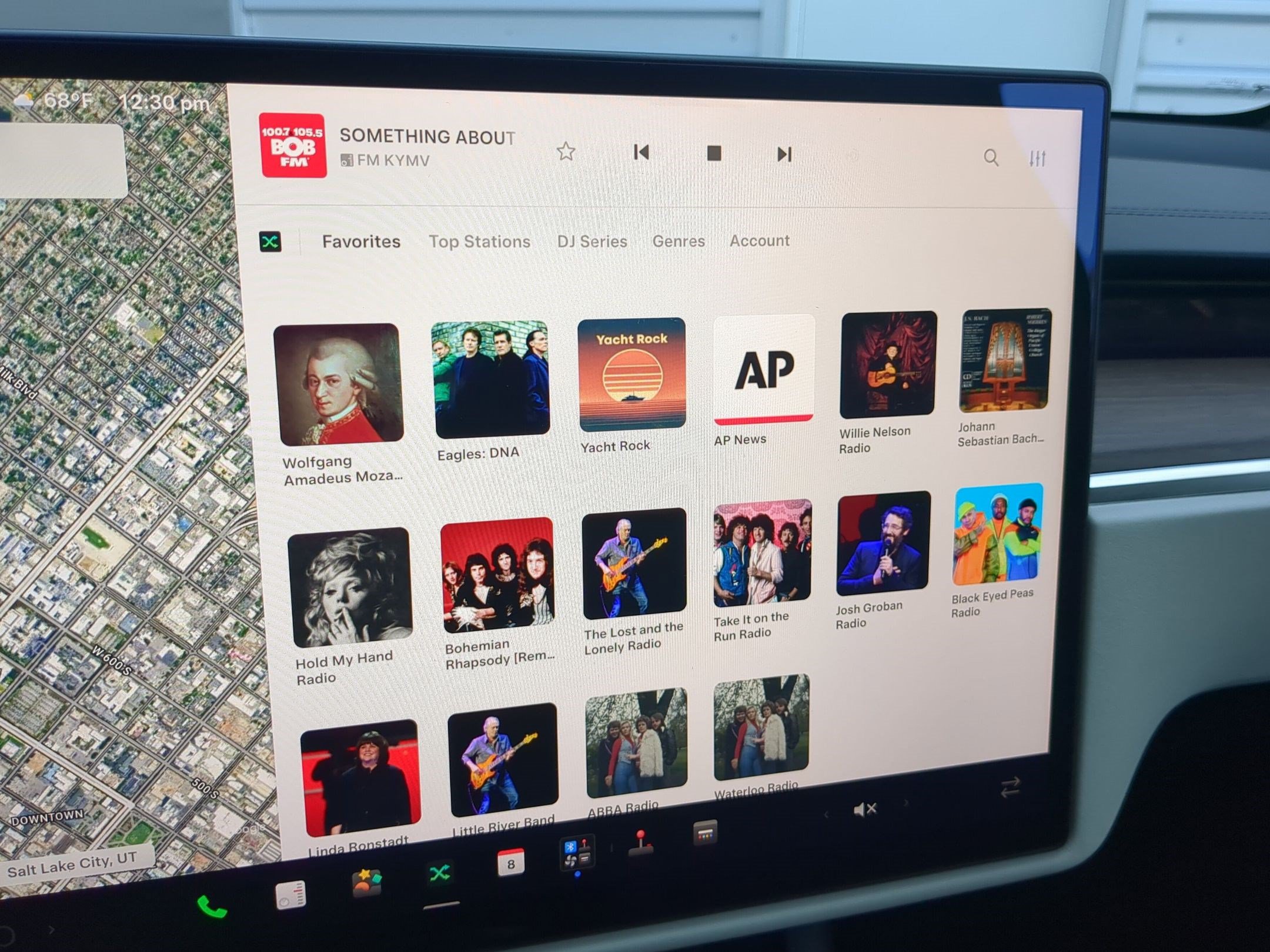
Task: Open media search magnifier
Action: pyautogui.click(x=991, y=157)
